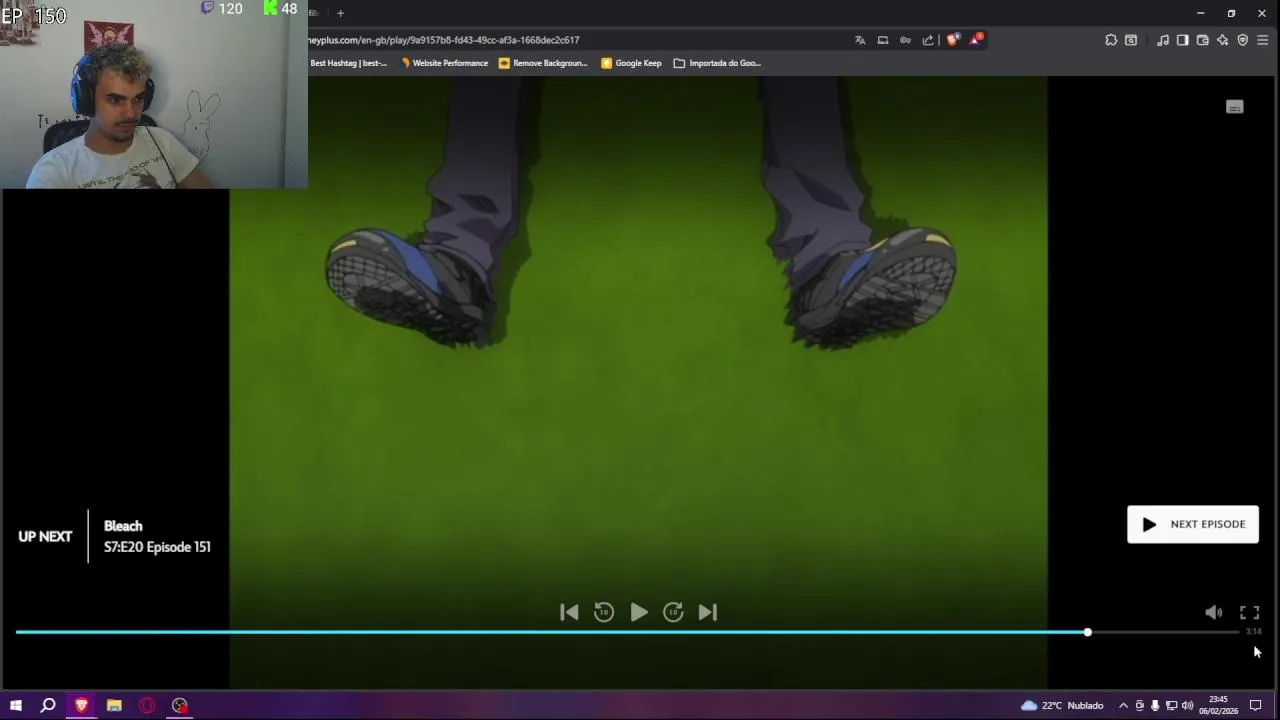Viewport: 1280px width, 720px height.
Task: Open the Brave Wallet icon
Action: pyautogui.click(x=1203, y=40)
